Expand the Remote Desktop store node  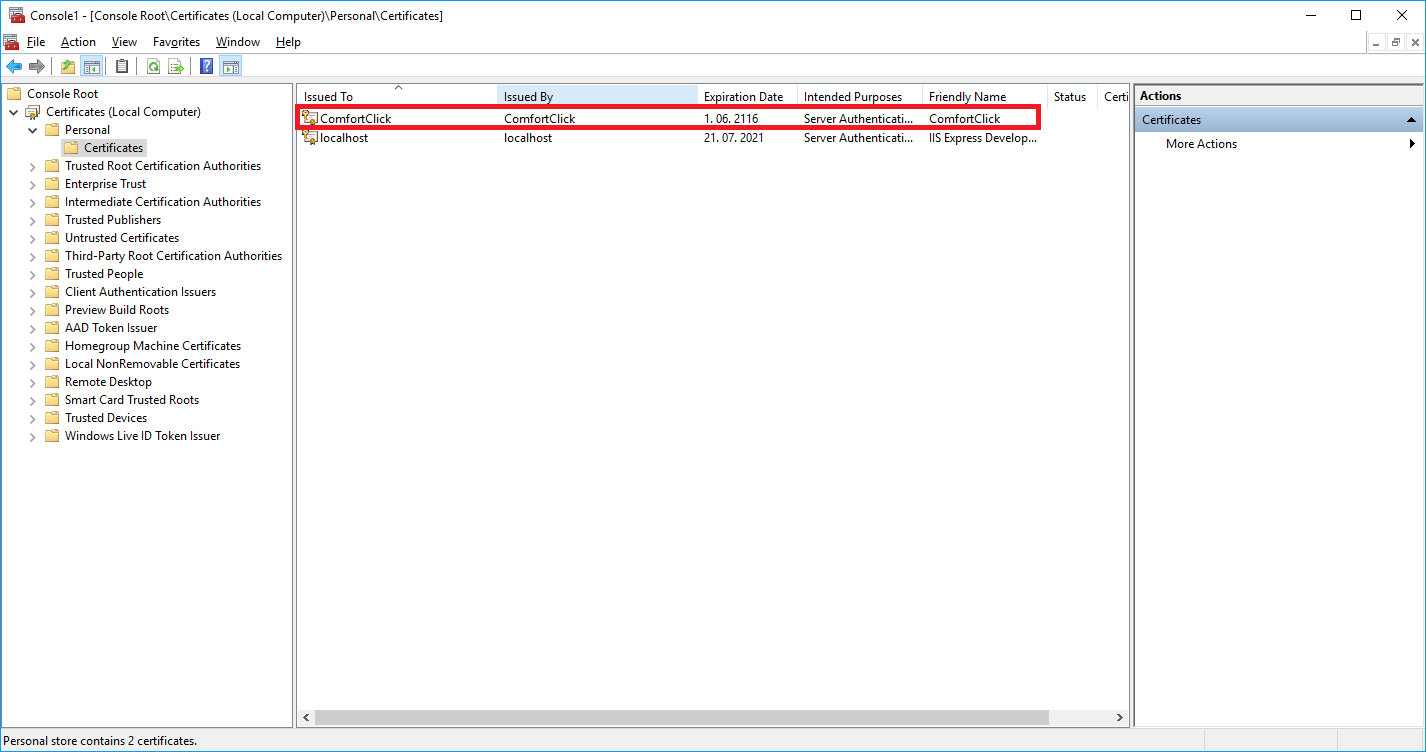33,382
